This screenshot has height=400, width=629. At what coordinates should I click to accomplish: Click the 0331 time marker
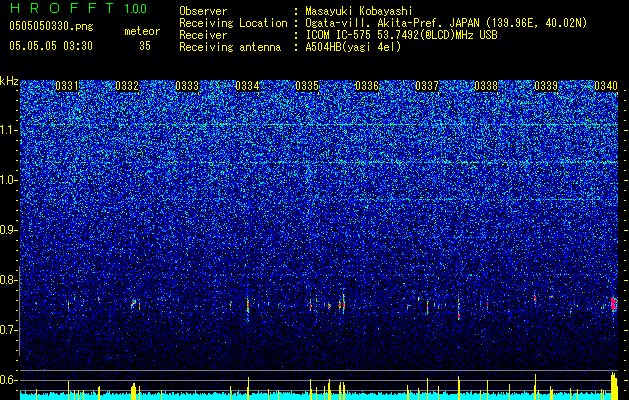pyautogui.click(x=67, y=86)
